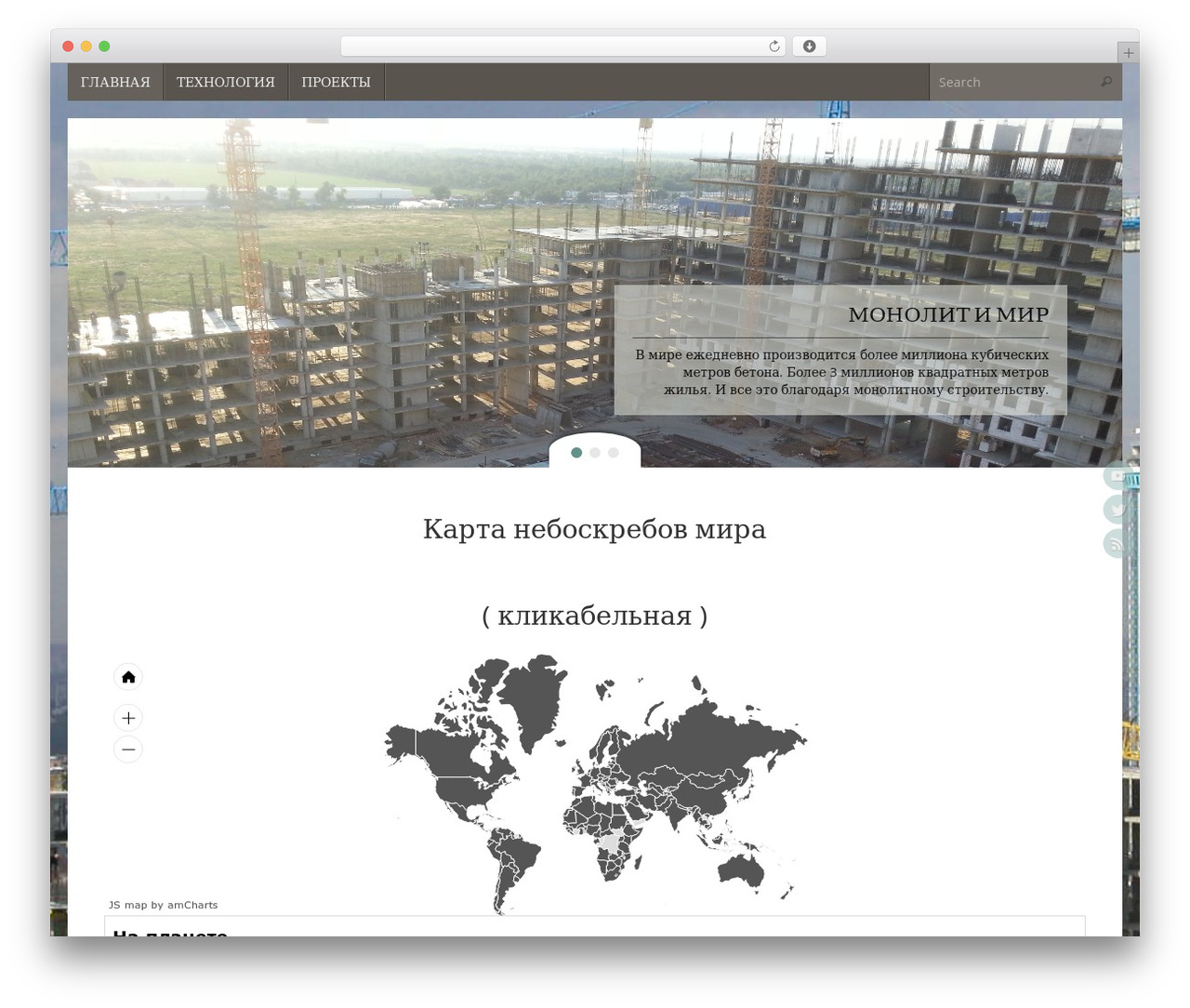1190x1008 pixels.
Task: Click the browser address bar
Action: pyautogui.click(x=563, y=46)
